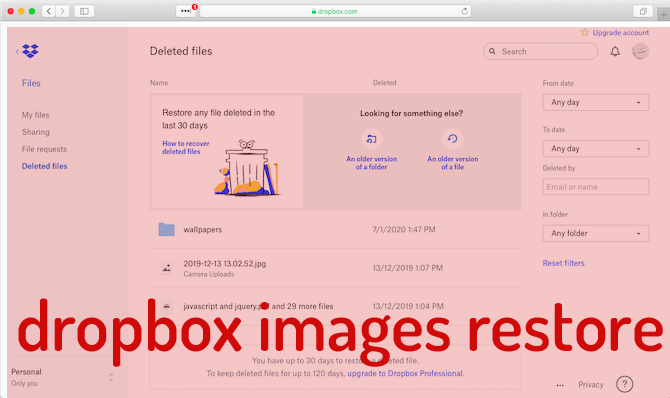Open the account avatar menu

point(640,51)
